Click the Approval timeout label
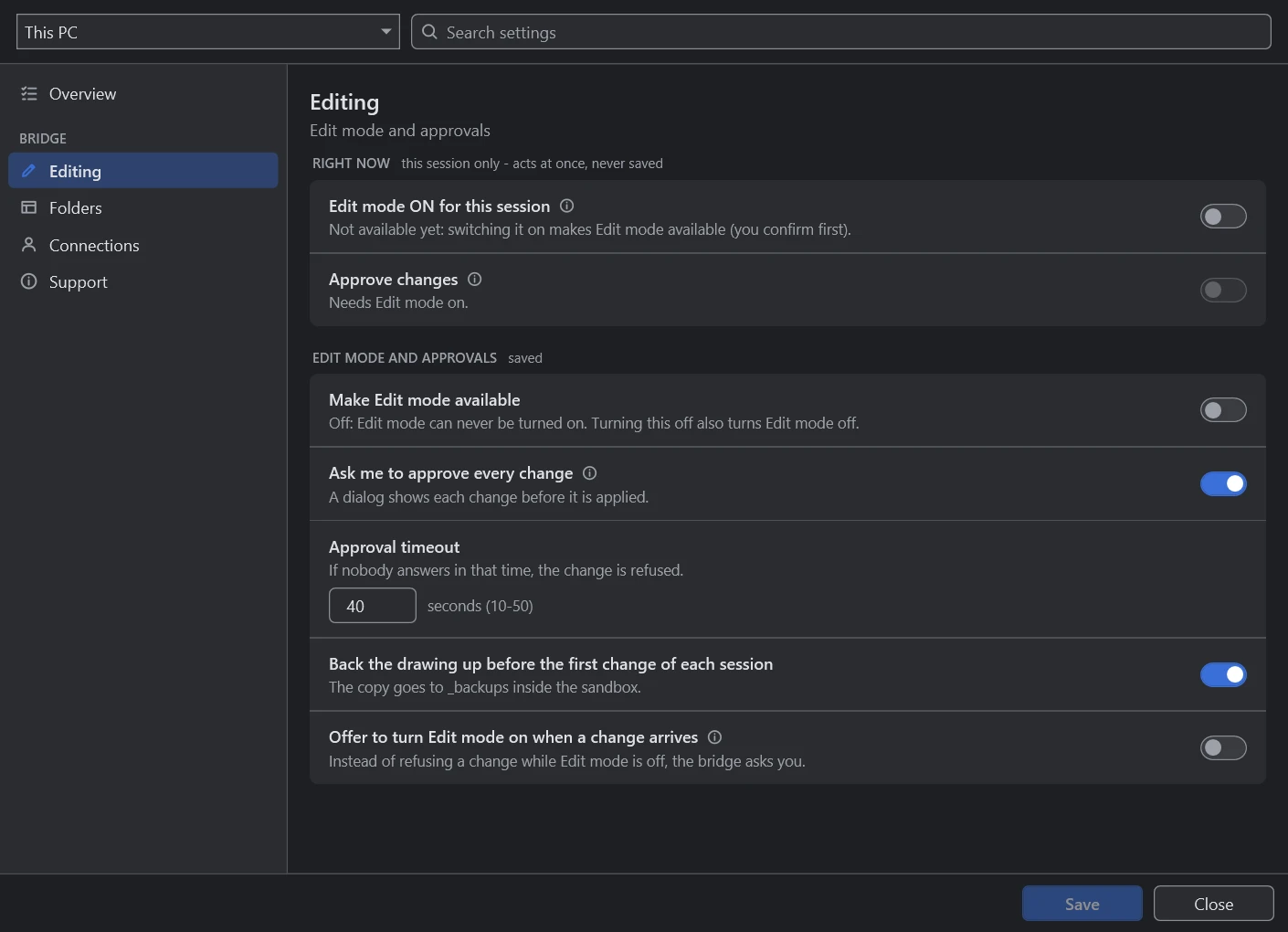 coord(395,546)
